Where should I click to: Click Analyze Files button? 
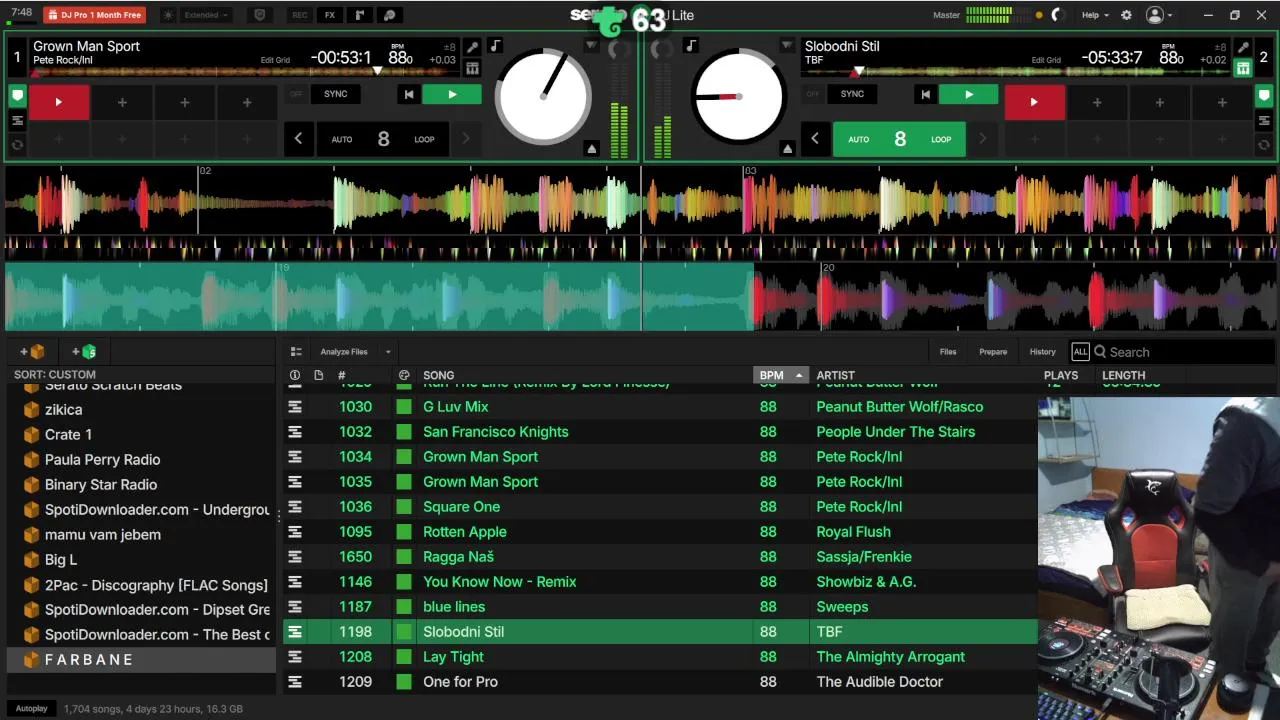(344, 352)
